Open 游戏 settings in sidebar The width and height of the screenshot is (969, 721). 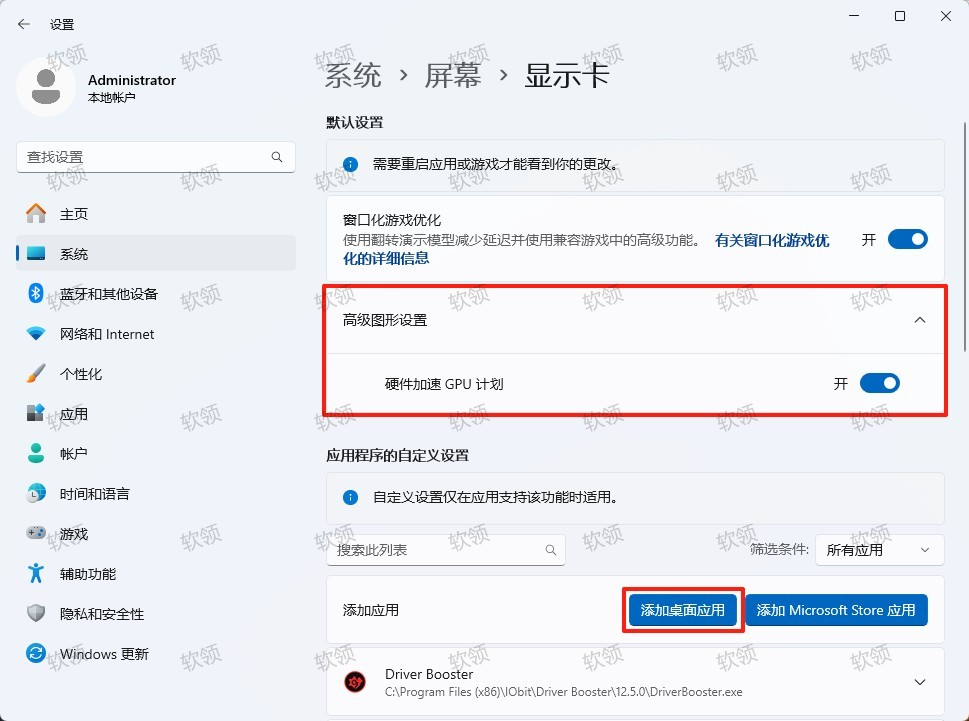tap(76, 533)
